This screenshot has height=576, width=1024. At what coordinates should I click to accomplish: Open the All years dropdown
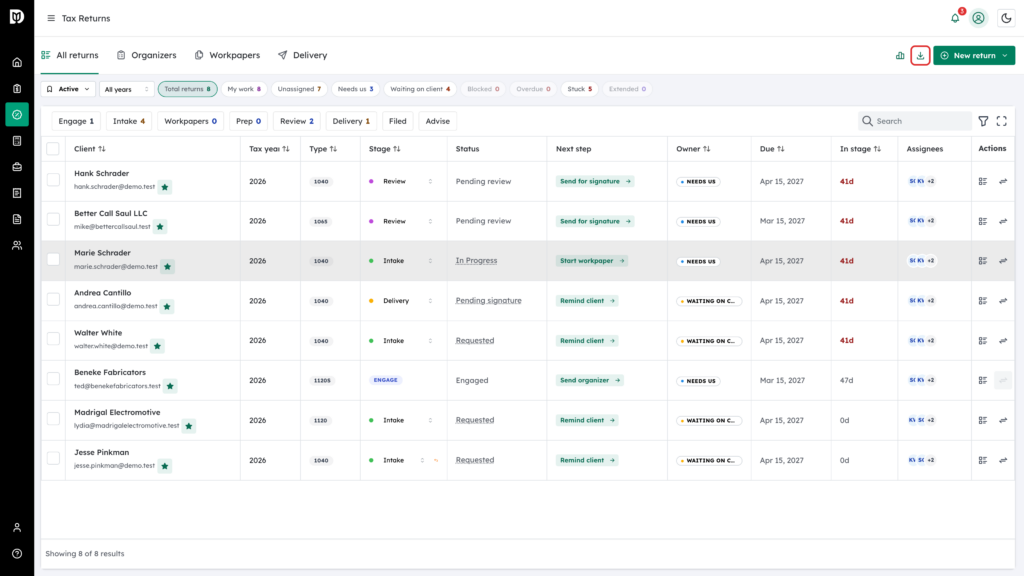click(x=127, y=89)
